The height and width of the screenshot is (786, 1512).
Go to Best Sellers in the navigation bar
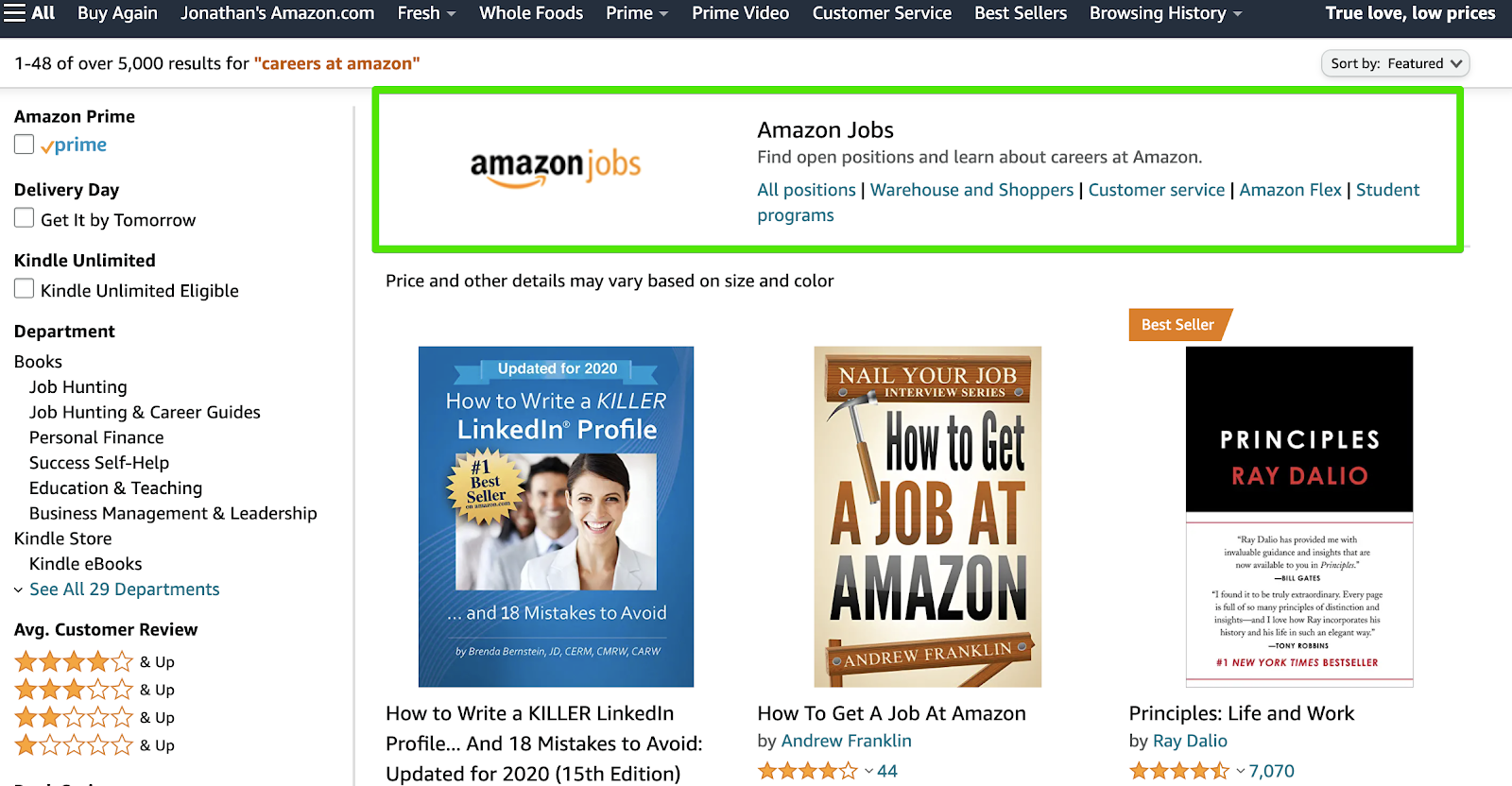pyautogui.click(x=1021, y=13)
